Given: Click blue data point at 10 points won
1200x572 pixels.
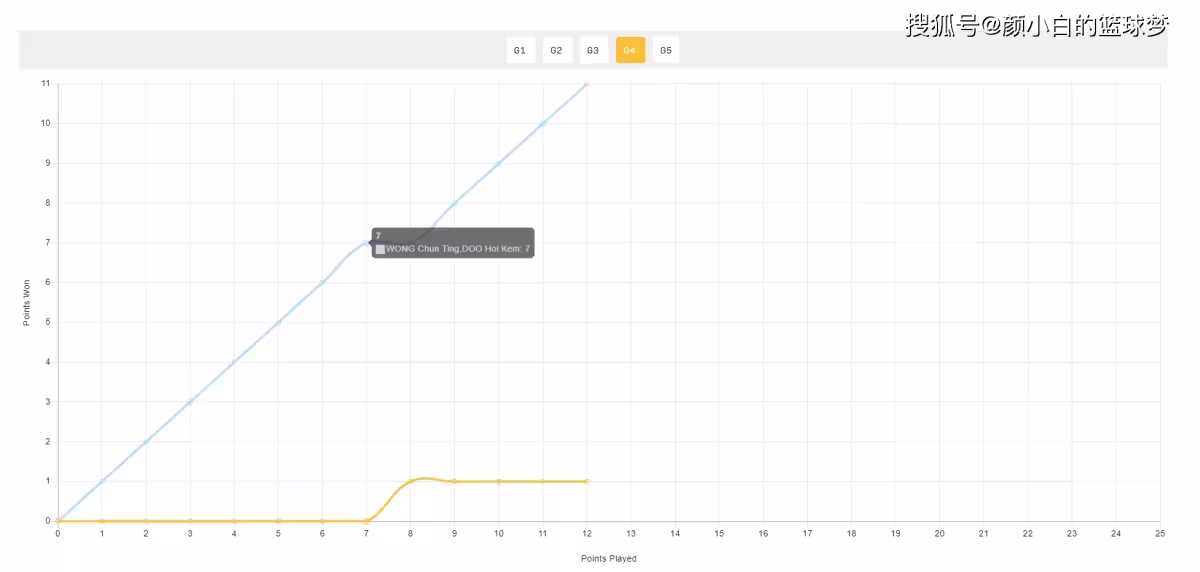Looking at the screenshot, I should click(542, 124).
